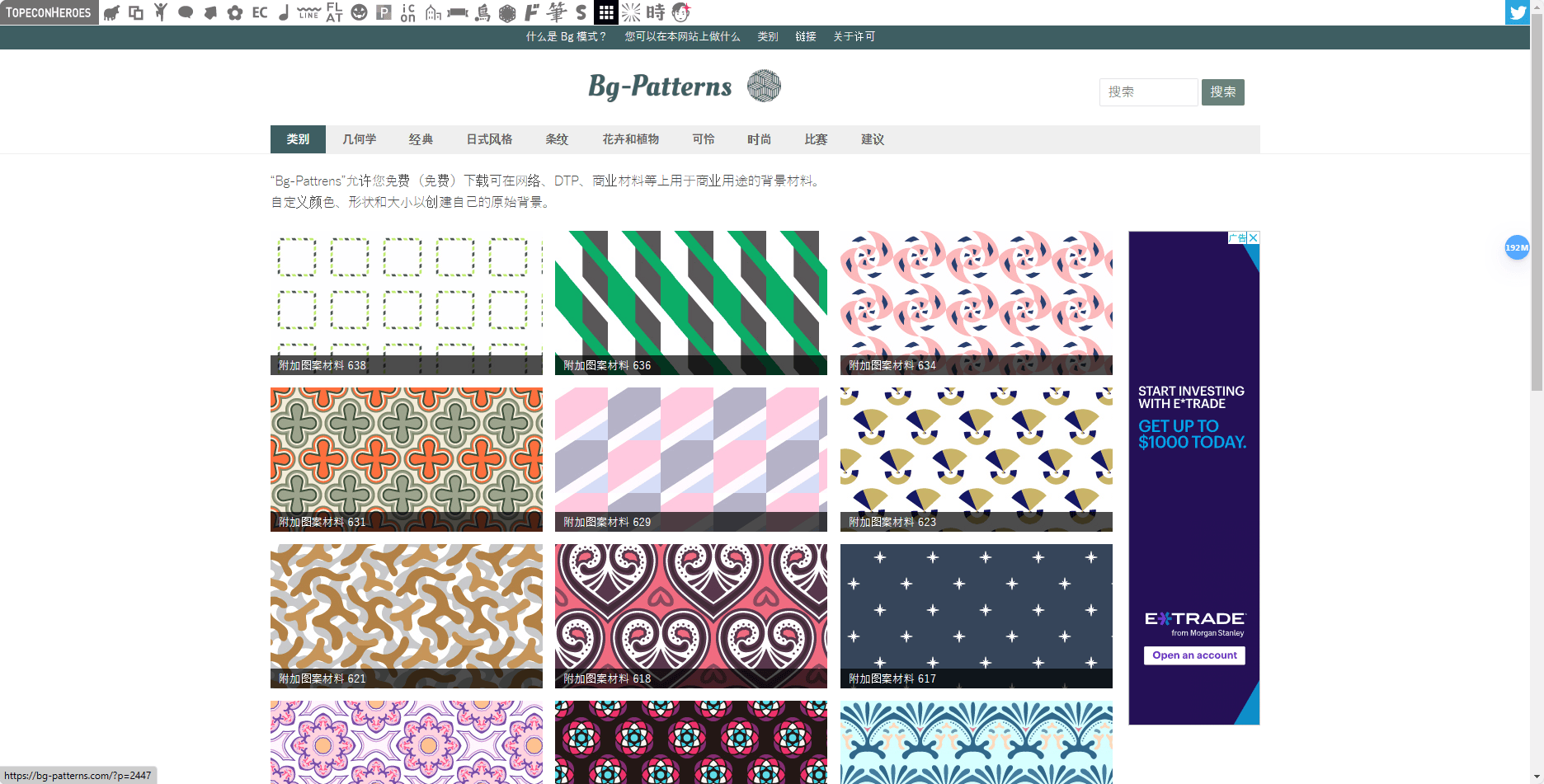Click the Bg-Patterns hexagon logo mark
Image resolution: width=1544 pixels, height=784 pixels.
(764, 86)
